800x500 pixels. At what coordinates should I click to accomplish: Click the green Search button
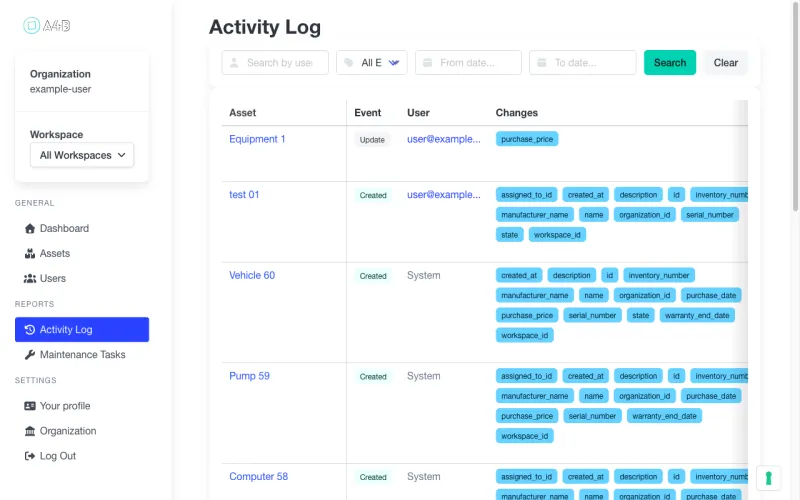[669, 62]
